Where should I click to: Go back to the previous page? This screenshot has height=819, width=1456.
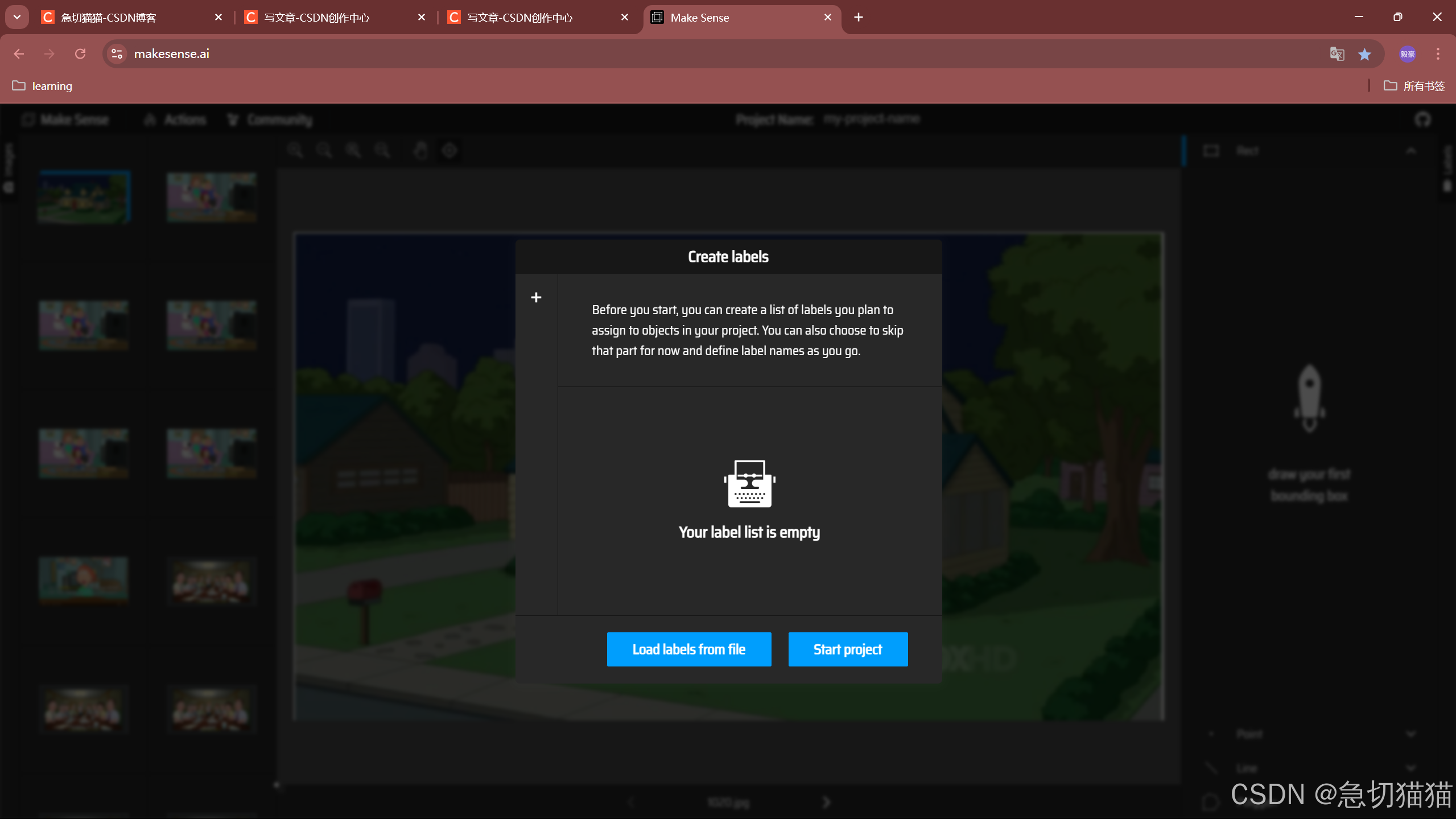19,54
